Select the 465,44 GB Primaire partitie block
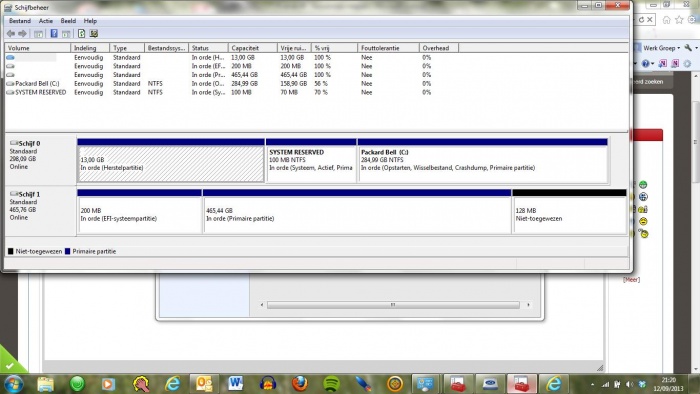 (x=357, y=212)
